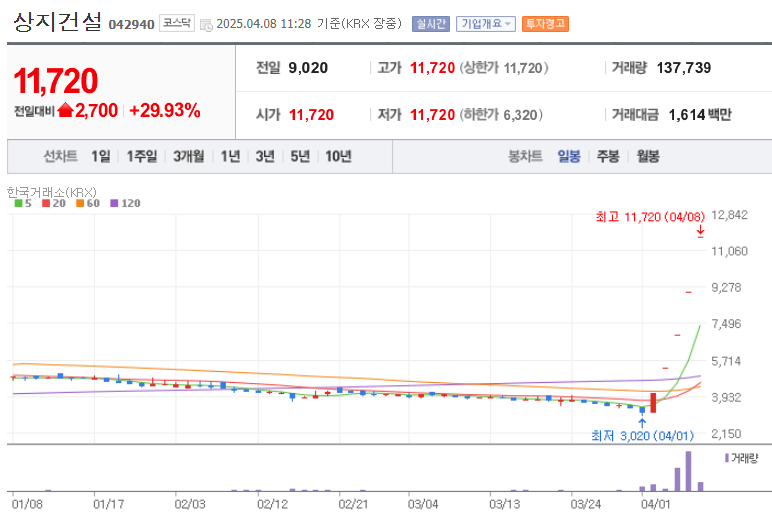Click the 선차트 section label

click(x=61, y=157)
